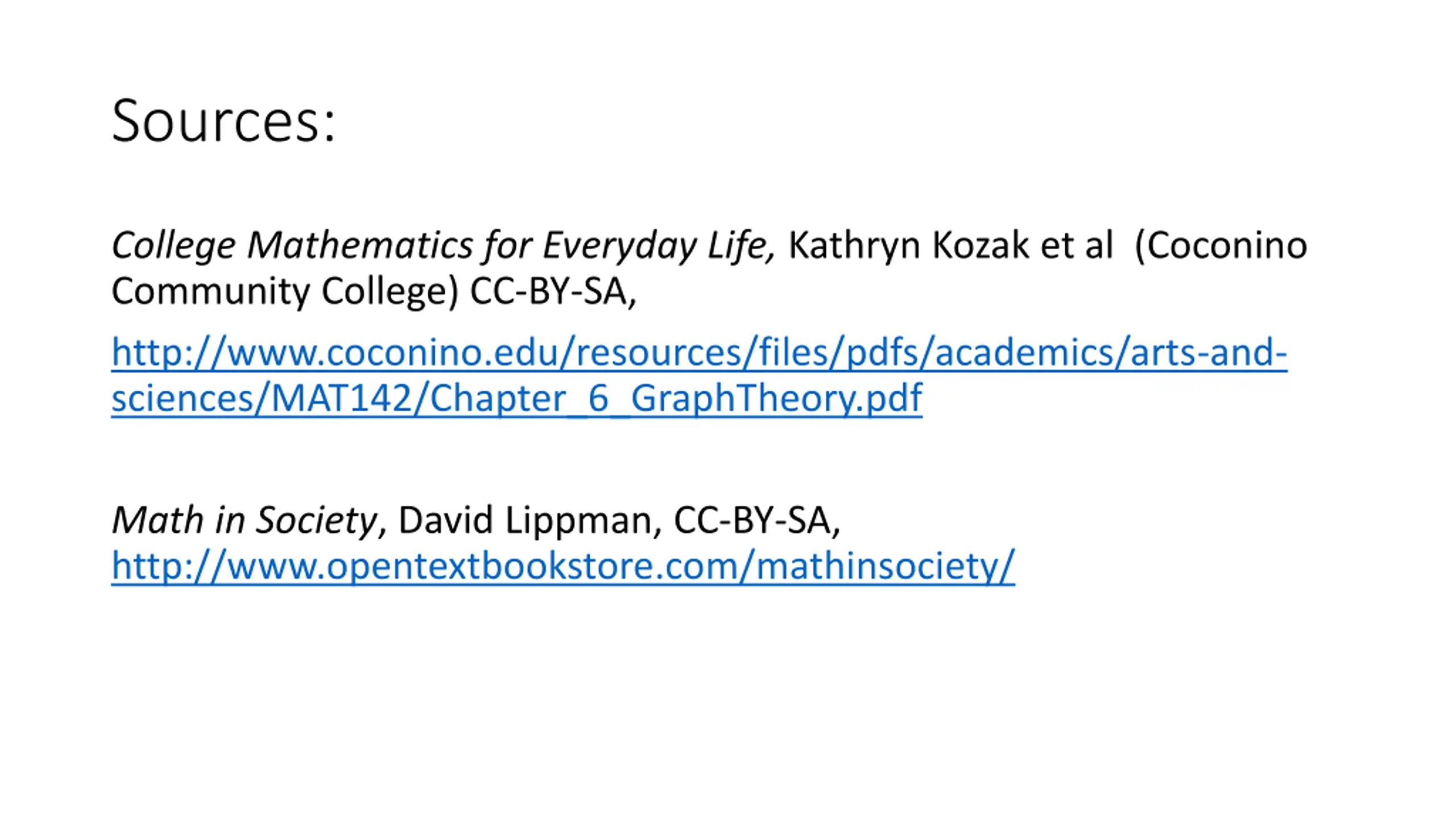Image resolution: width=1456 pixels, height=819 pixels.
Task: Click arts-and- at end of link line
Action: pyautogui.click(x=1209, y=353)
